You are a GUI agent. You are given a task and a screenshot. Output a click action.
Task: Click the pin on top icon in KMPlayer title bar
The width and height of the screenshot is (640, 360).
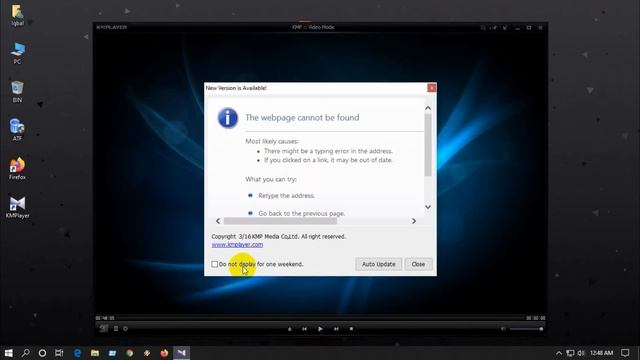[494, 27]
